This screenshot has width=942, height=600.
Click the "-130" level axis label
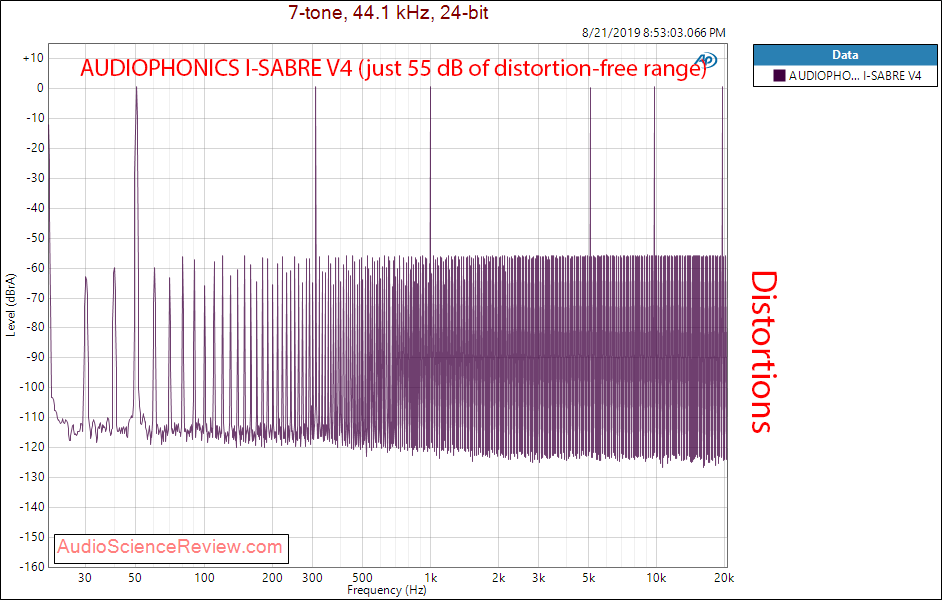point(31,477)
